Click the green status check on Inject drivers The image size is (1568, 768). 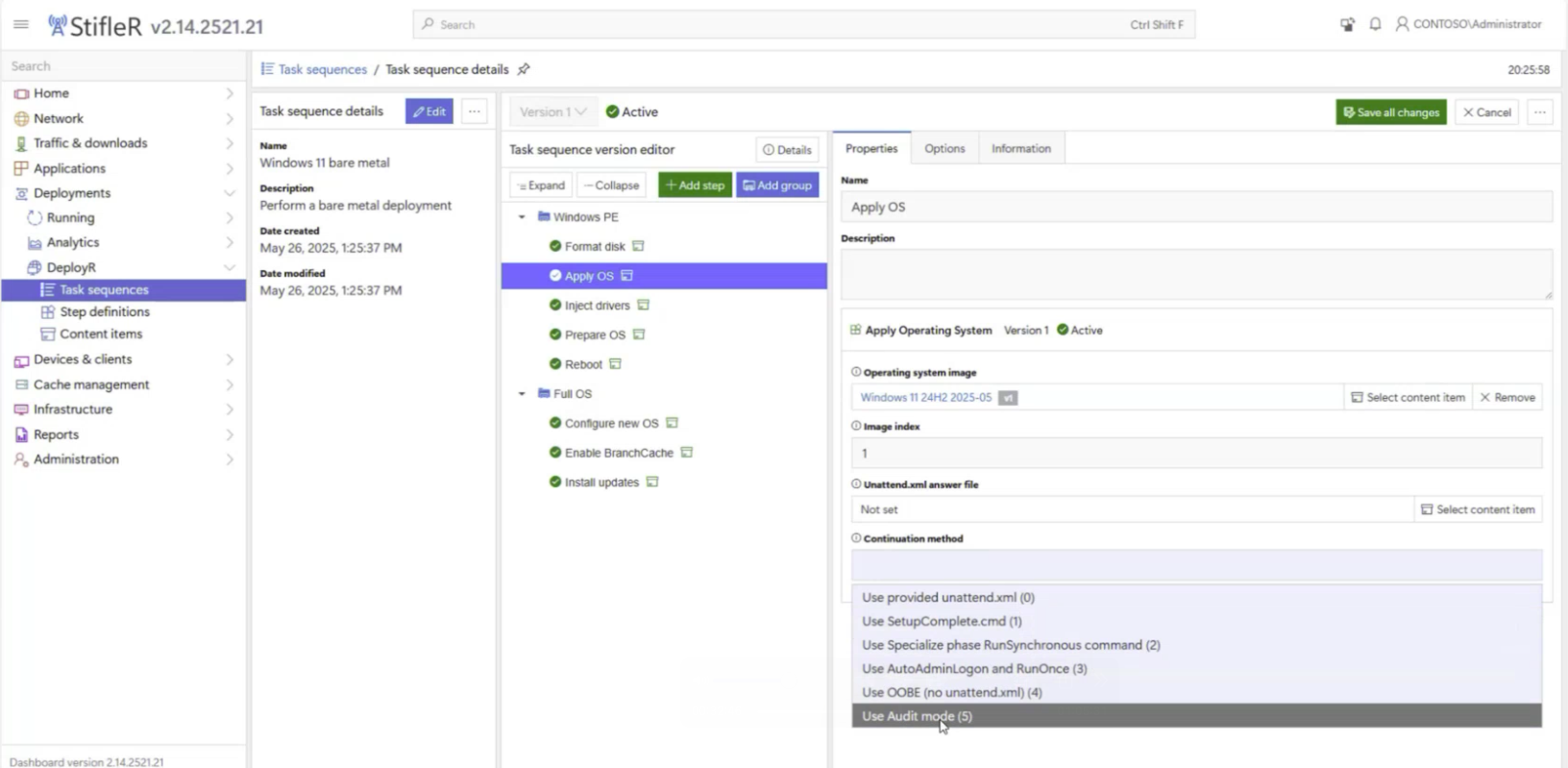coord(555,305)
